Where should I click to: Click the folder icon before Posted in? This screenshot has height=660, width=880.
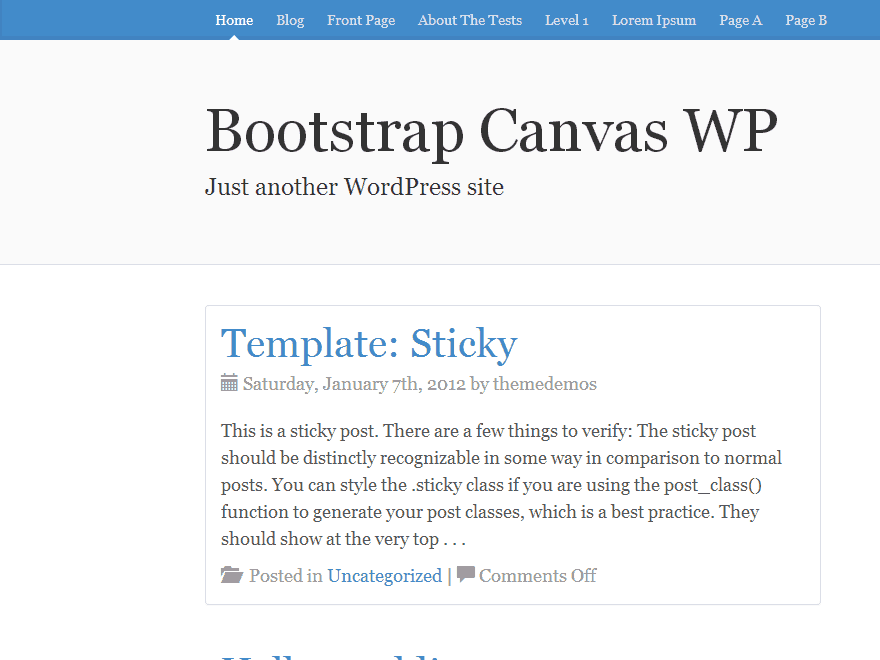point(231,574)
